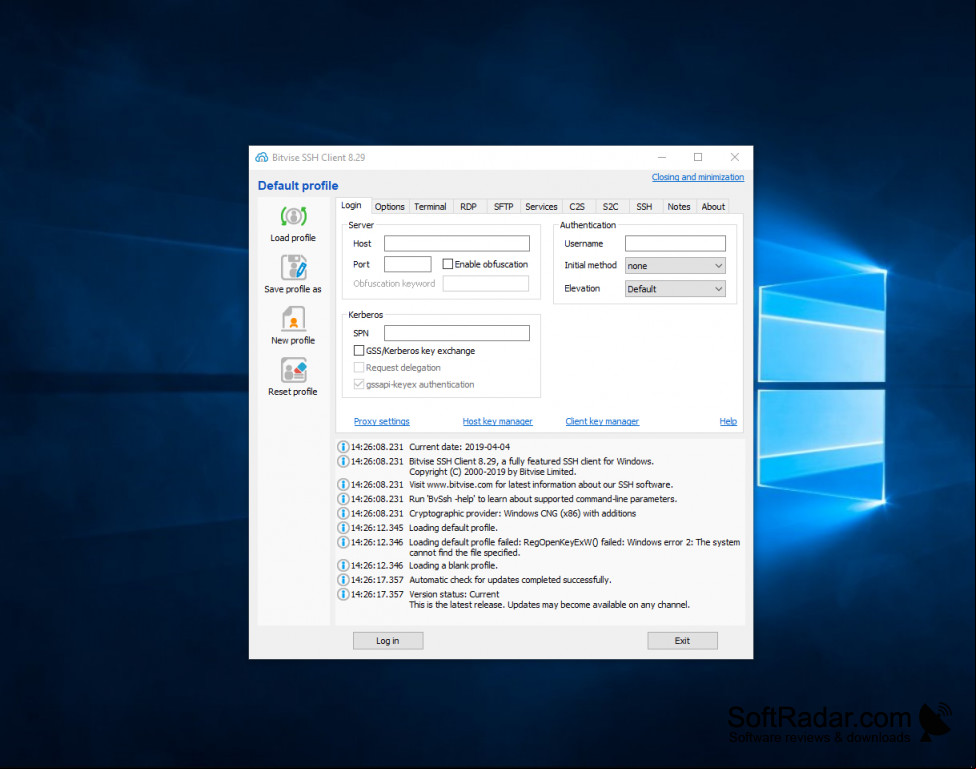
Task: Click the Reset profile icon
Action: point(293,370)
